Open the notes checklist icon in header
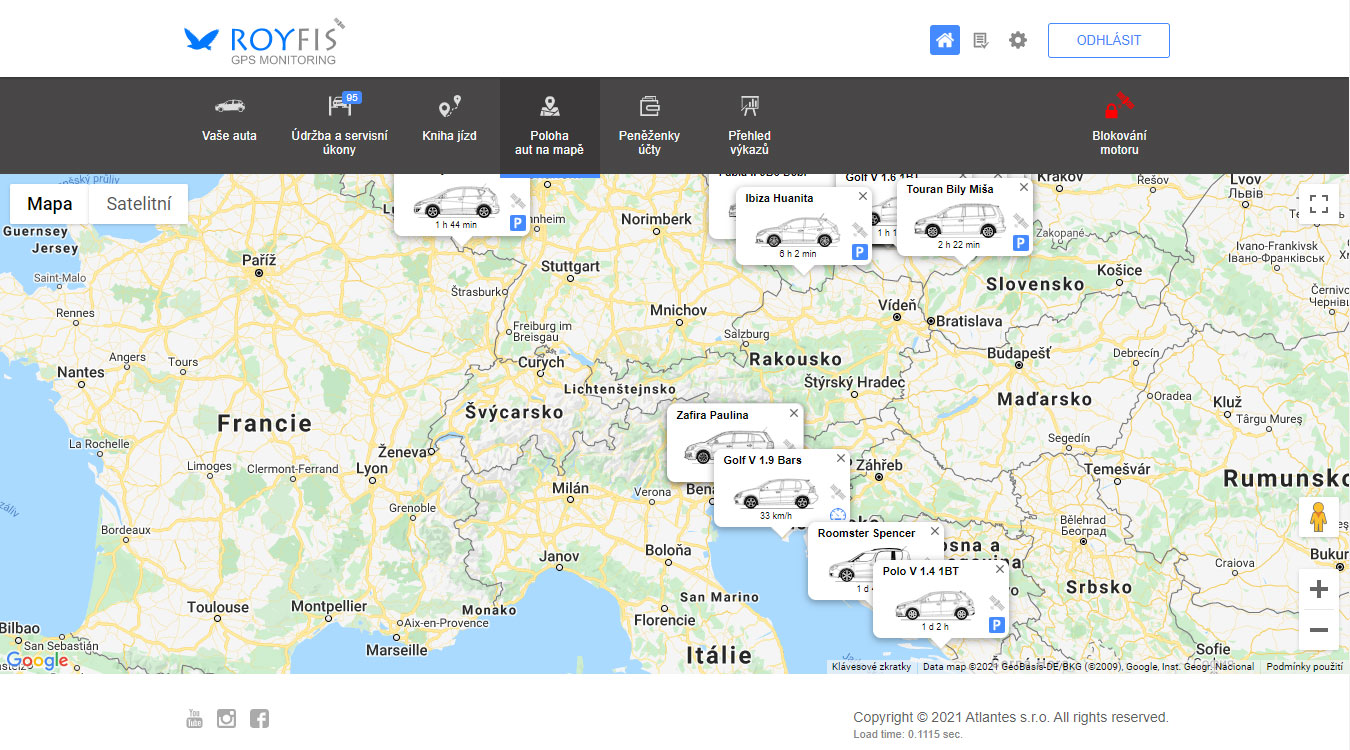Image resolution: width=1350 pixels, height=750 pixels. click(x=981, y=41)
